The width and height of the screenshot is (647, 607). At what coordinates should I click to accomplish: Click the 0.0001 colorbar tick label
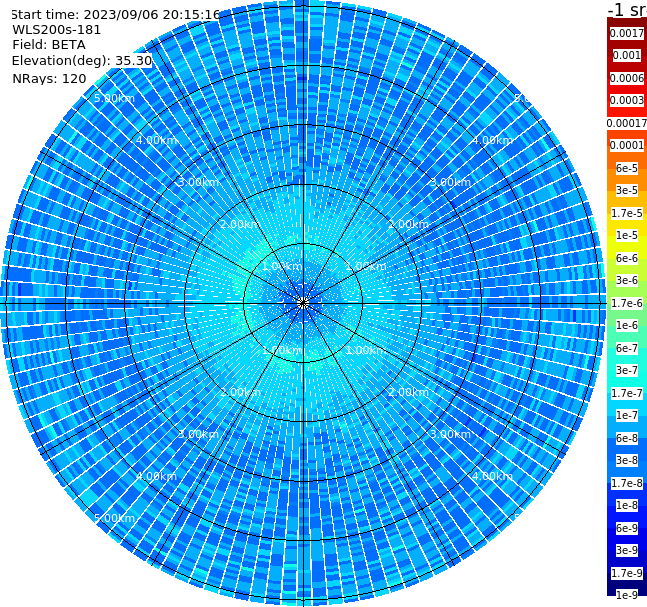[x=627, y=145]
